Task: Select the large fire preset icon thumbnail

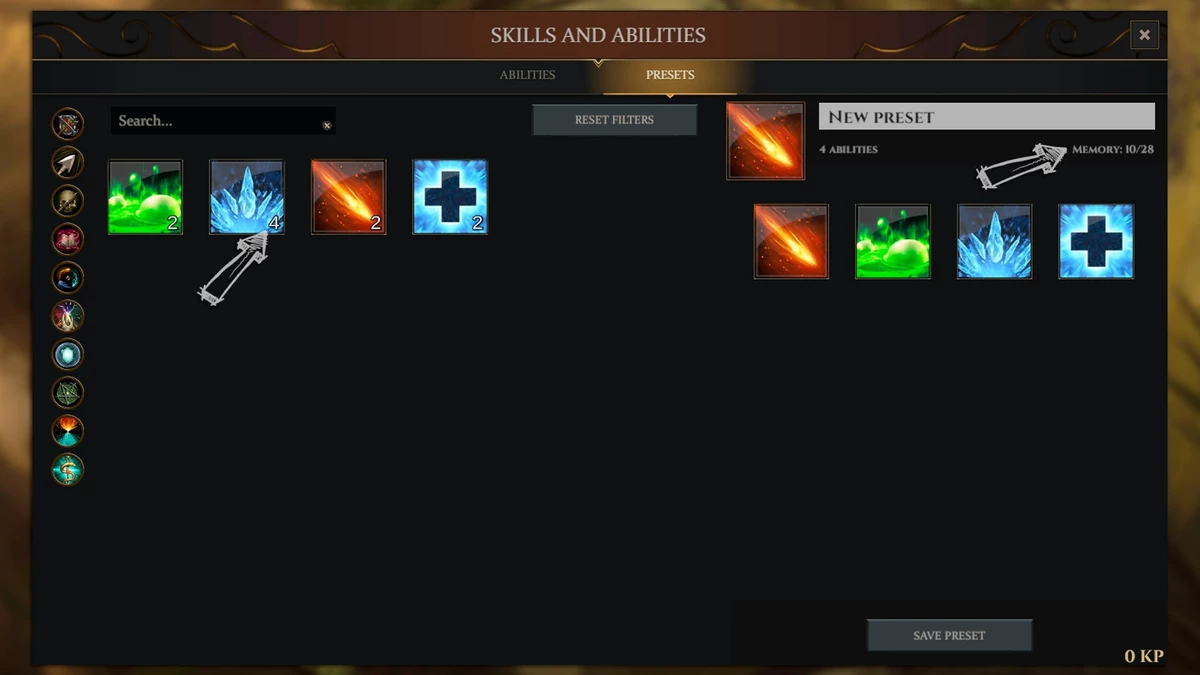Action: pyautogui.click(x=766, y=141)
